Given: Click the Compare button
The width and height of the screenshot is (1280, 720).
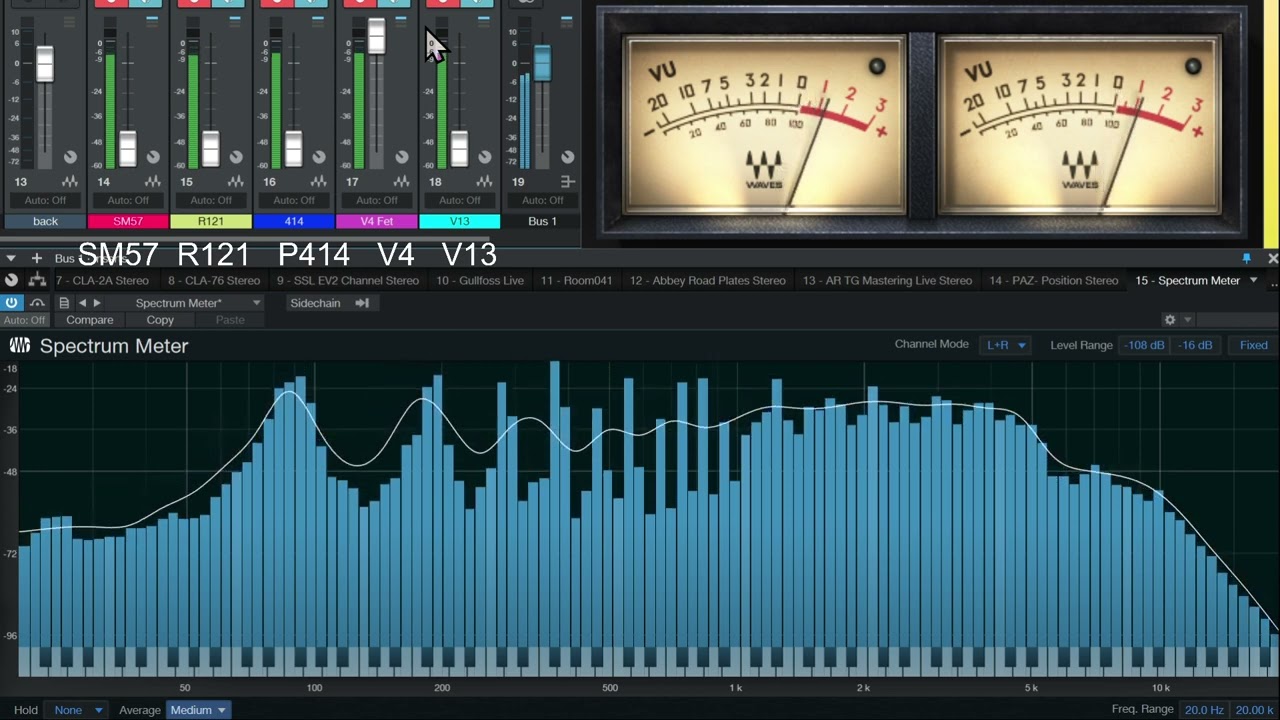Looking at the screenshot, I should click(89, 320).
